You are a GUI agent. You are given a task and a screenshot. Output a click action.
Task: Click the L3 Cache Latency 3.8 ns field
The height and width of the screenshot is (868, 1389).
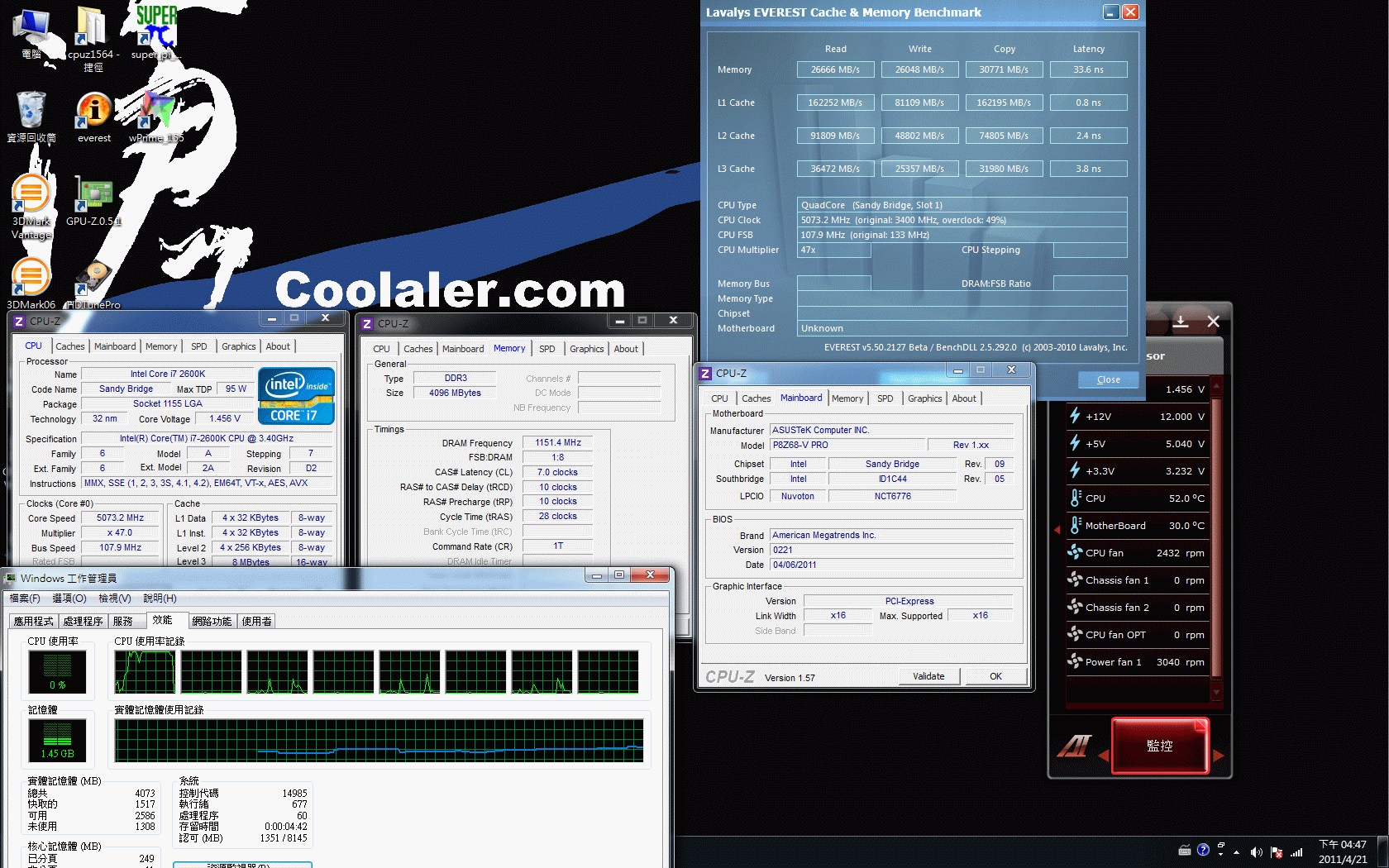click(1088, 169)
